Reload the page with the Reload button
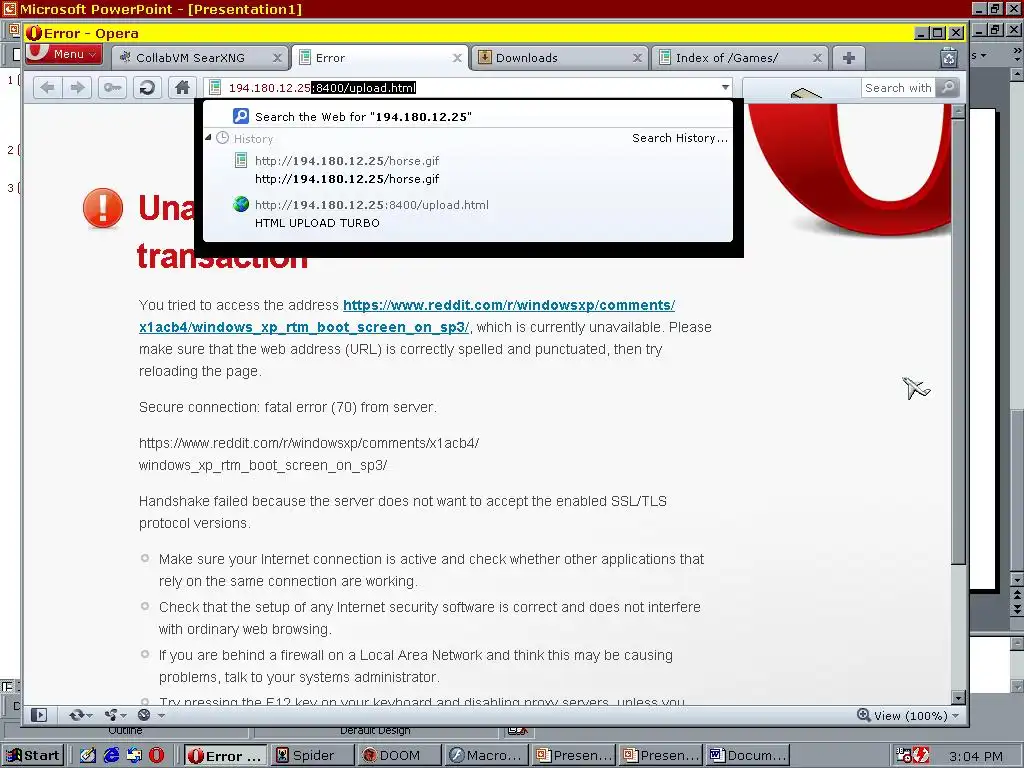1024x768 pixels. click(147, 88)
